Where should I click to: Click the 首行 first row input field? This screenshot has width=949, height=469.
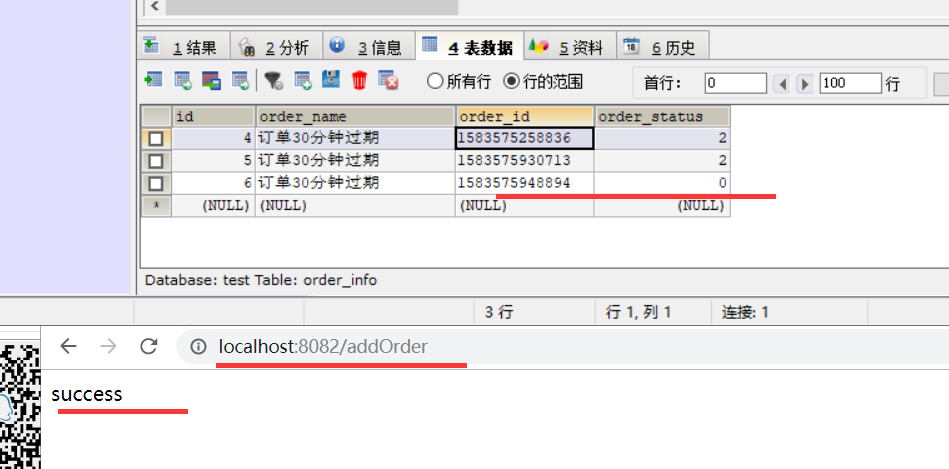pos(736,83)
